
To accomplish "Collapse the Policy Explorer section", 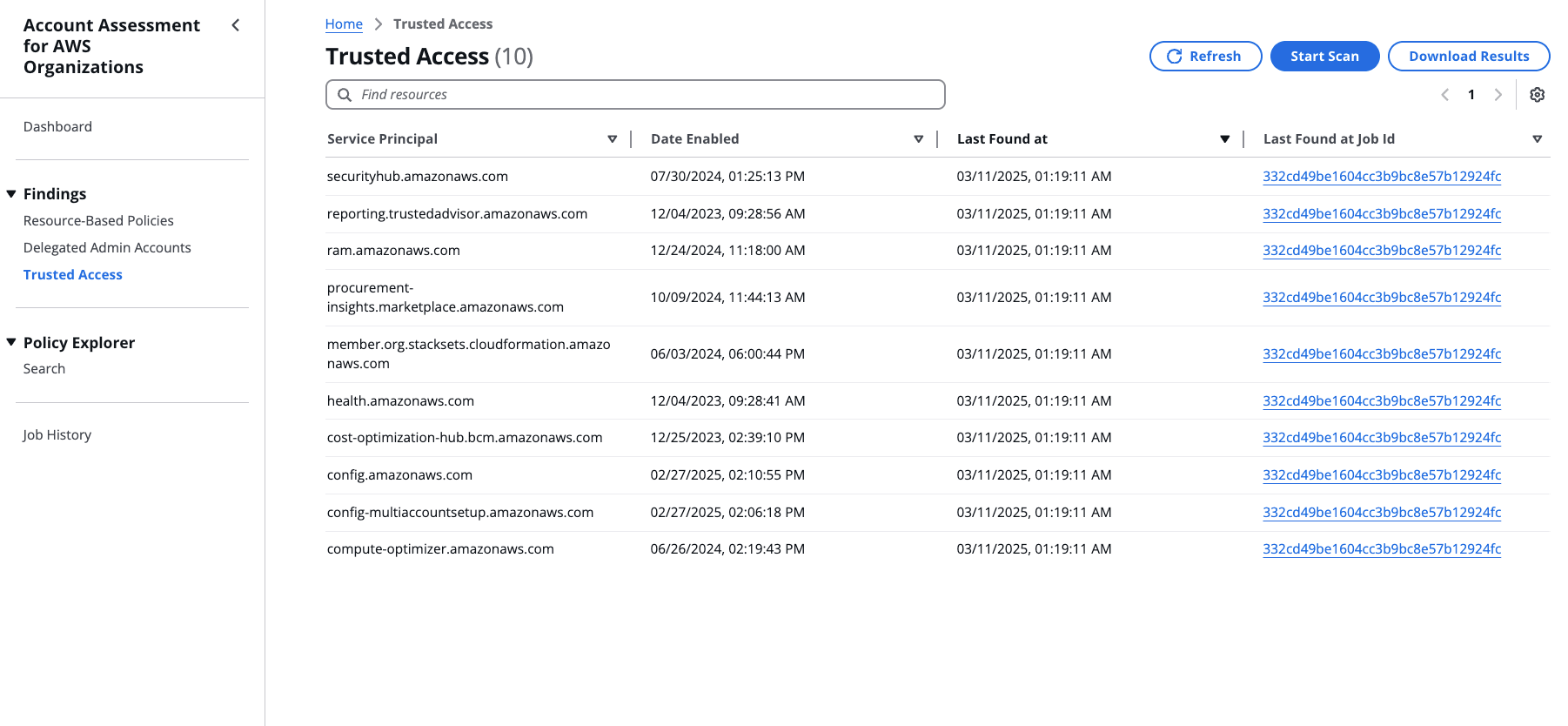I will coord(11,342).
